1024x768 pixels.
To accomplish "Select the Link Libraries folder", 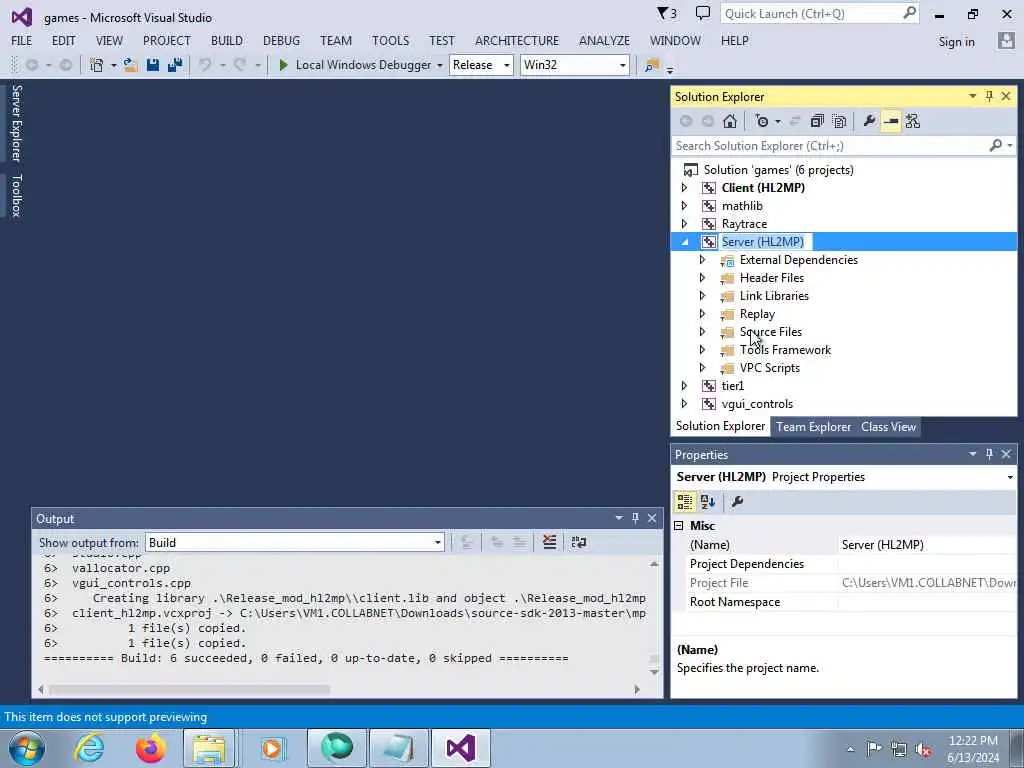I will [774, 296].
